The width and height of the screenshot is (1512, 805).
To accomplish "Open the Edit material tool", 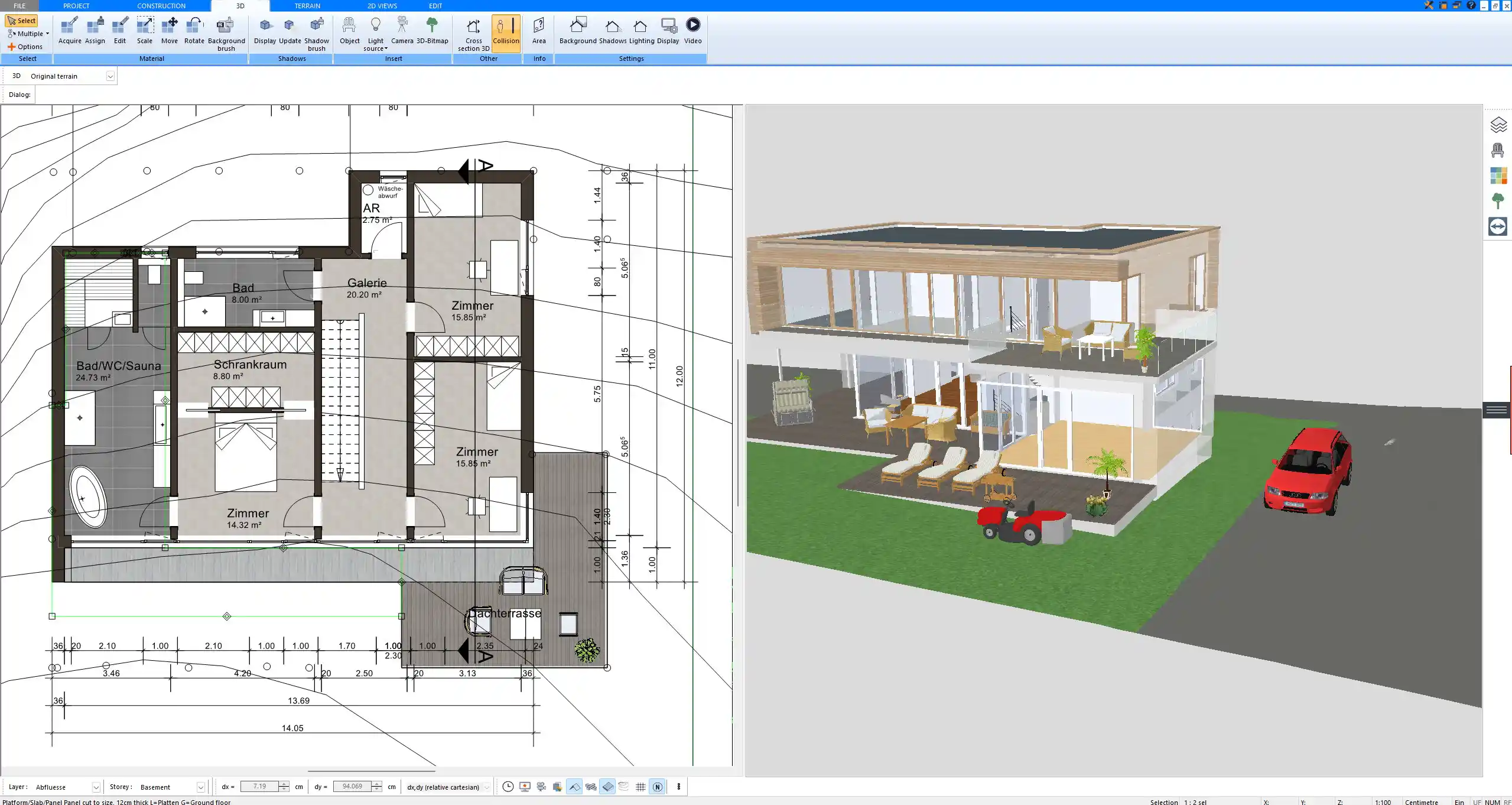I will tap(120, 31).
